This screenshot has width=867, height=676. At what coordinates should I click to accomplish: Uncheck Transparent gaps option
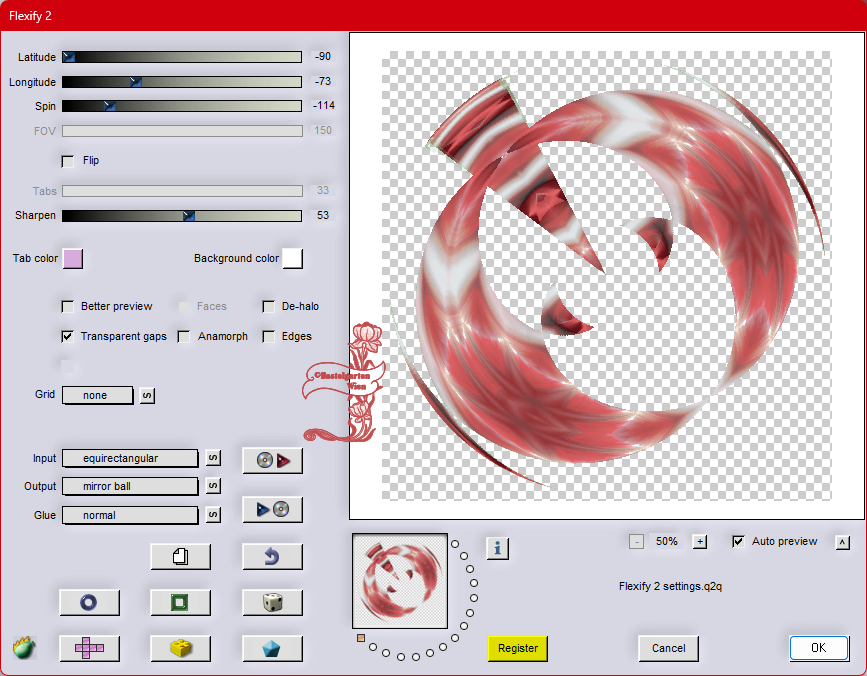[69, 337]
